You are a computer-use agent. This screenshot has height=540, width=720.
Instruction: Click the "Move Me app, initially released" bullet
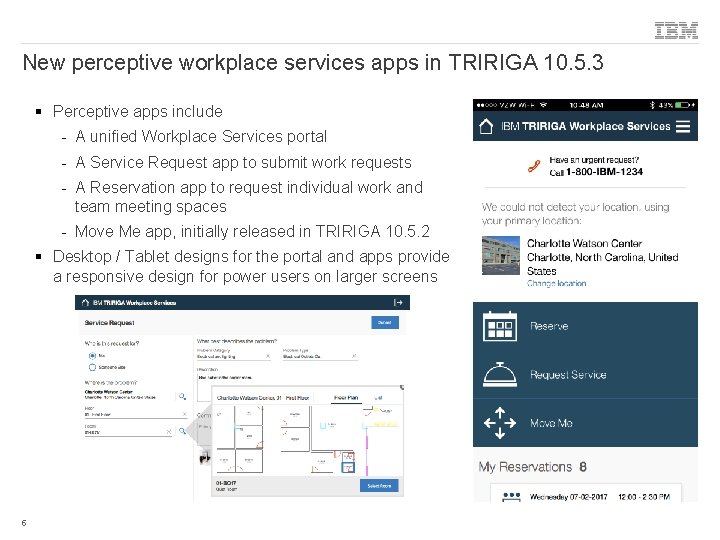(x=252, y=231)
